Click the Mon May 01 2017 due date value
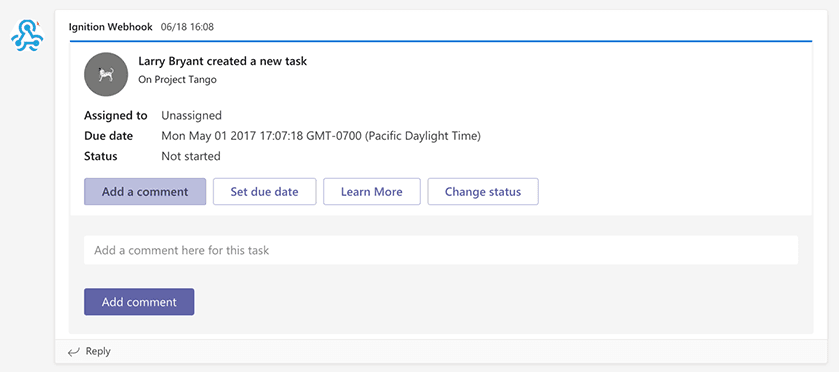The image size is (839, 372). click(321, 136)
